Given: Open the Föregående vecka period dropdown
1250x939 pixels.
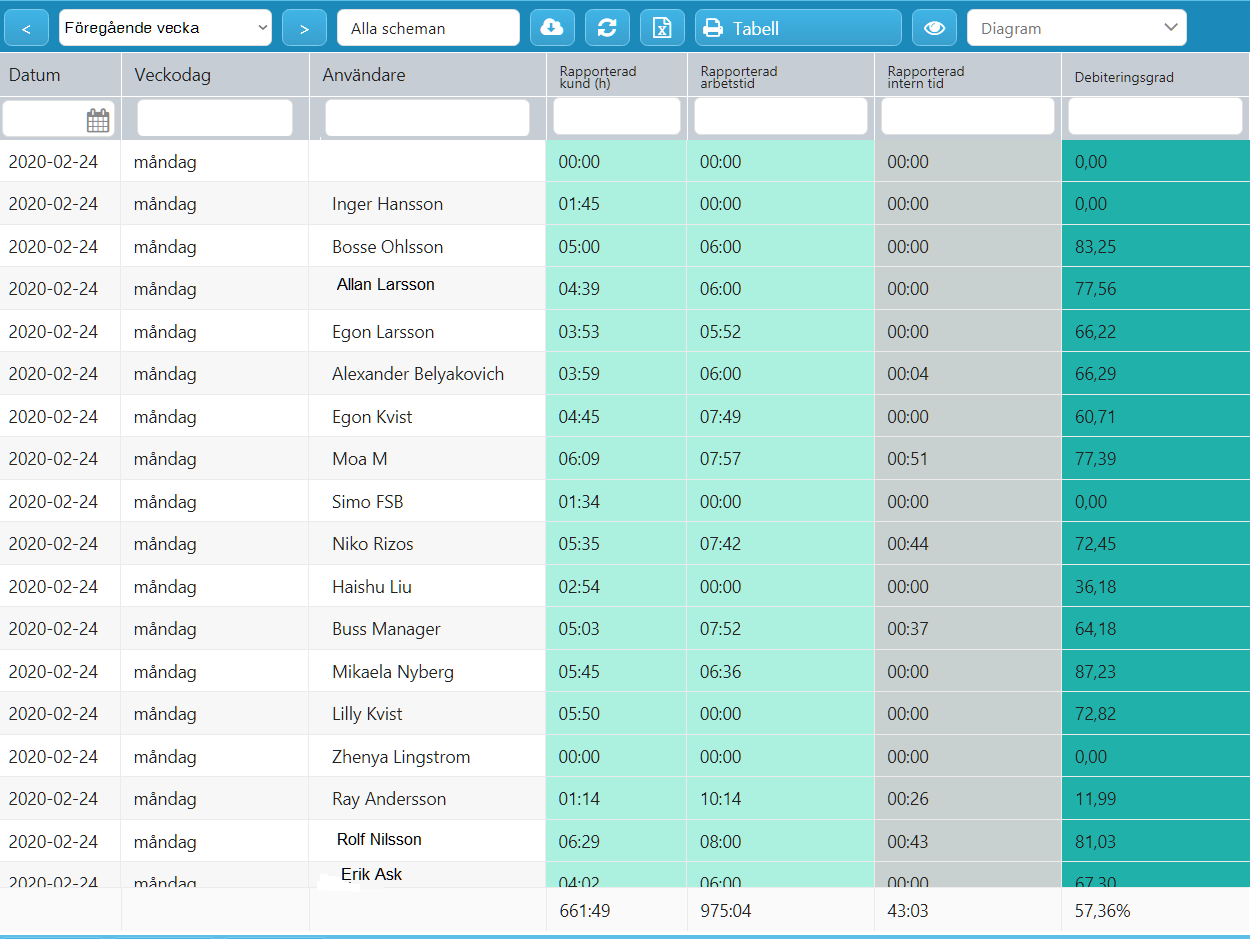Looking at the screenshot, I should coord(165,28).
